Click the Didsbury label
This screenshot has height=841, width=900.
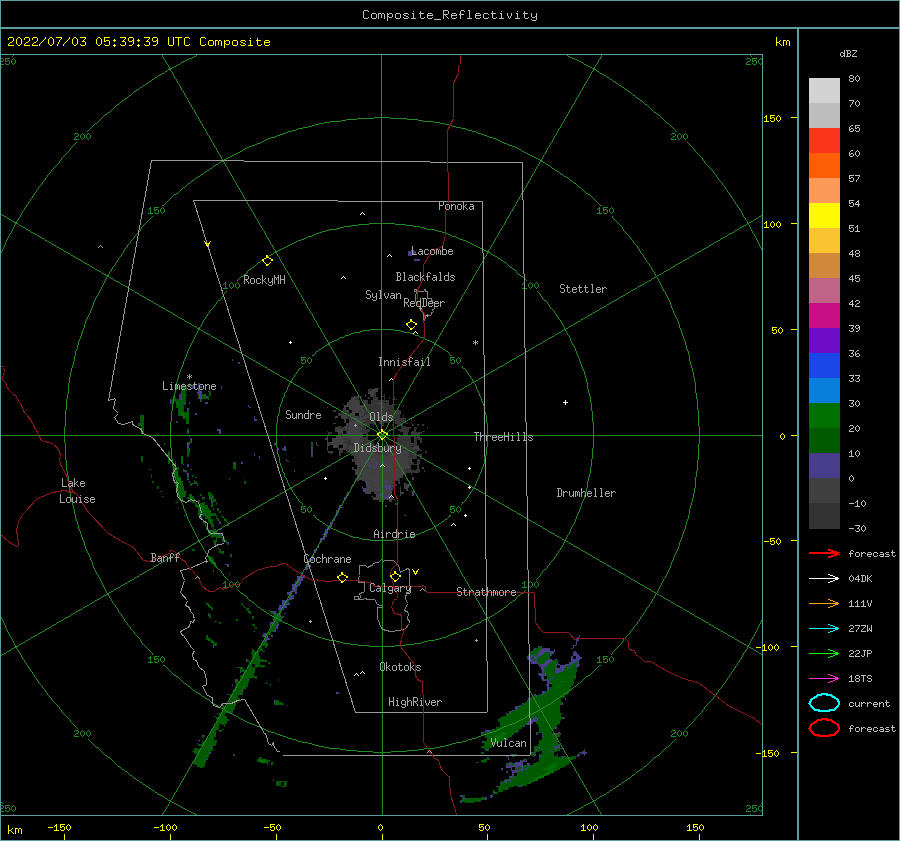pos(377,448)
